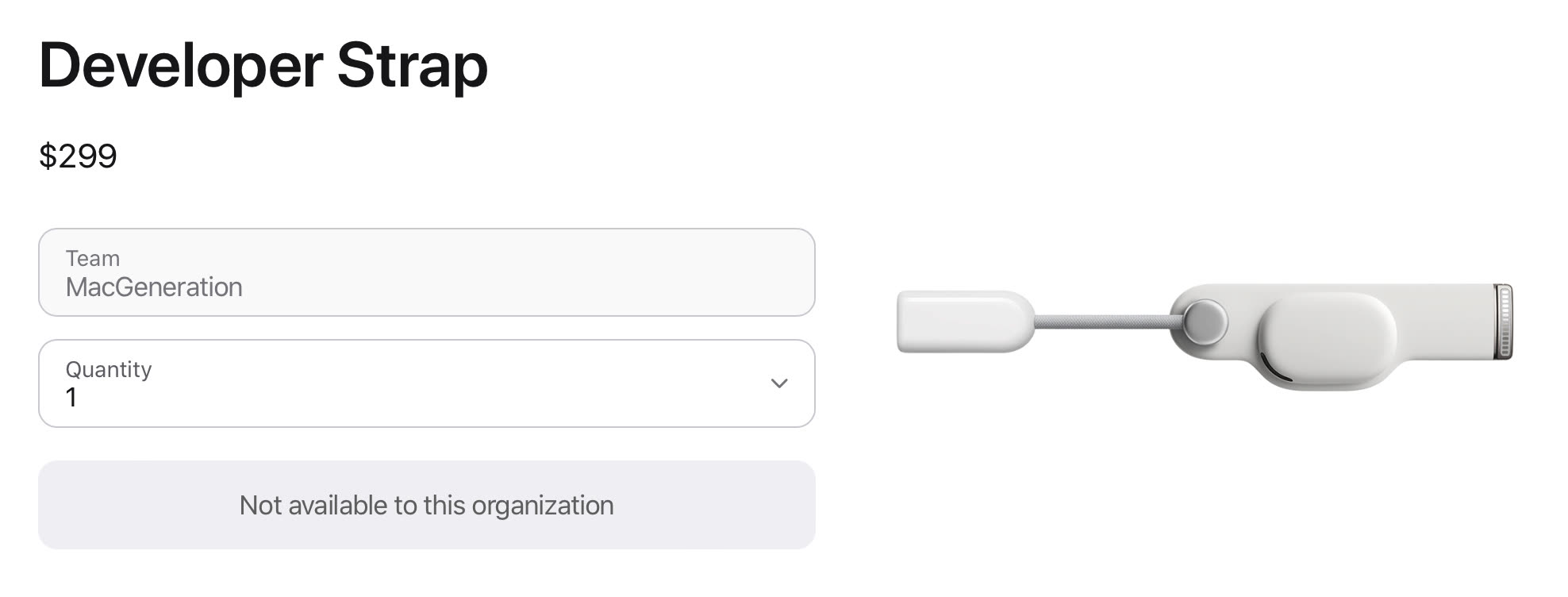The width and height of the screenshot is (1568, 597).
Task: Select the MacGeneration team name text
Action: (156, 287)
